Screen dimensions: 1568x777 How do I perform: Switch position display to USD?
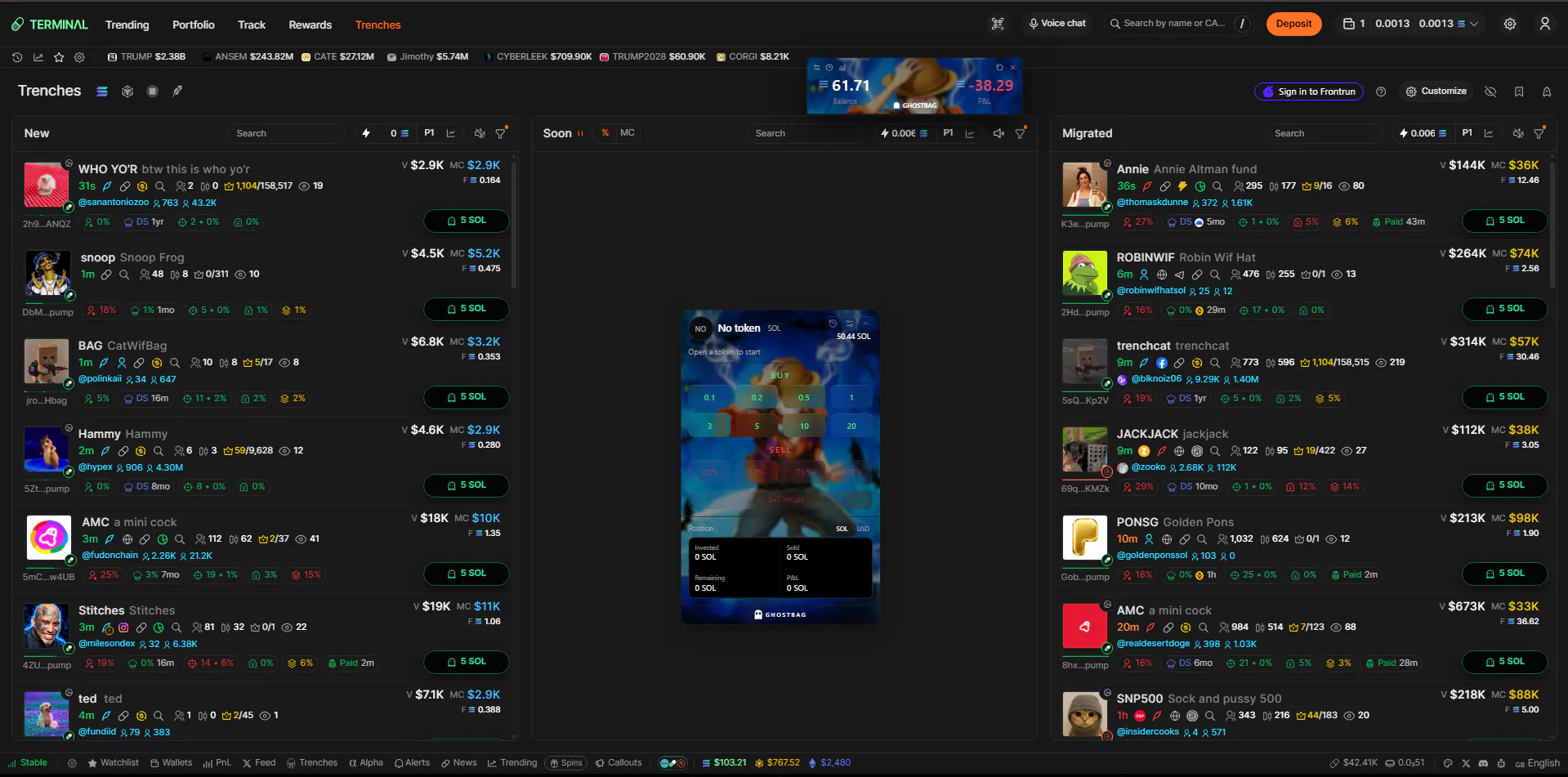click(x=863, y=529)
